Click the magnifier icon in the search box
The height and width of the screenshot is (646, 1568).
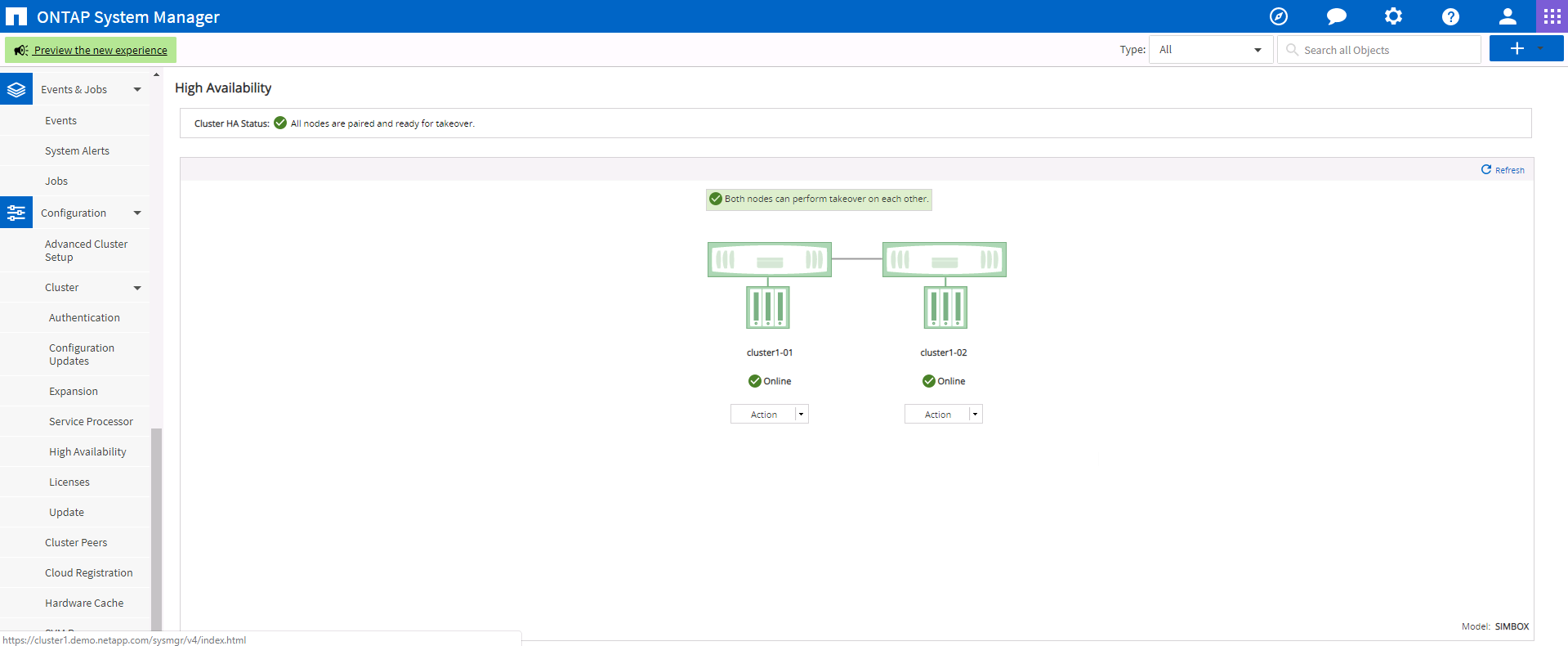(x=1292, y=50)
